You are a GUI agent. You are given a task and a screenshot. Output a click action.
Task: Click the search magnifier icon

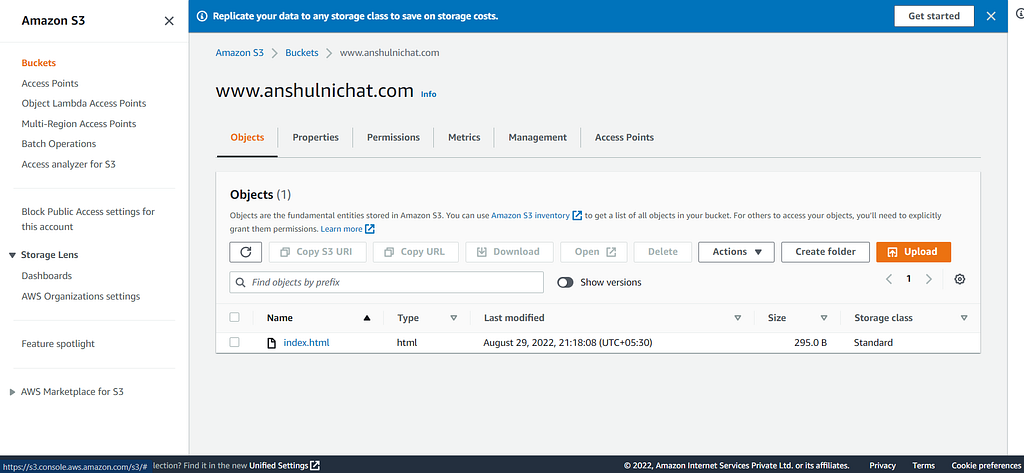coord(242,283)
